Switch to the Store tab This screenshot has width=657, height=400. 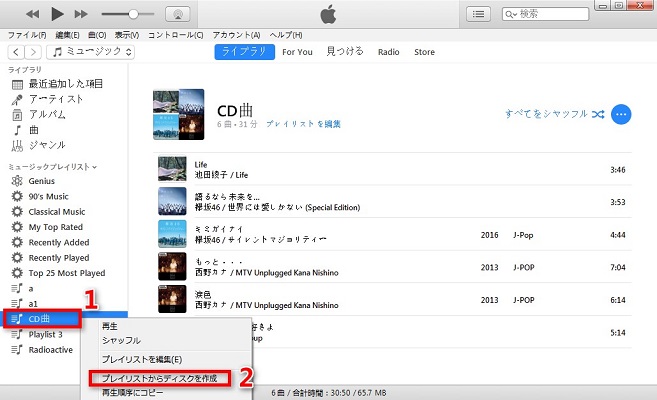point(424,52)
